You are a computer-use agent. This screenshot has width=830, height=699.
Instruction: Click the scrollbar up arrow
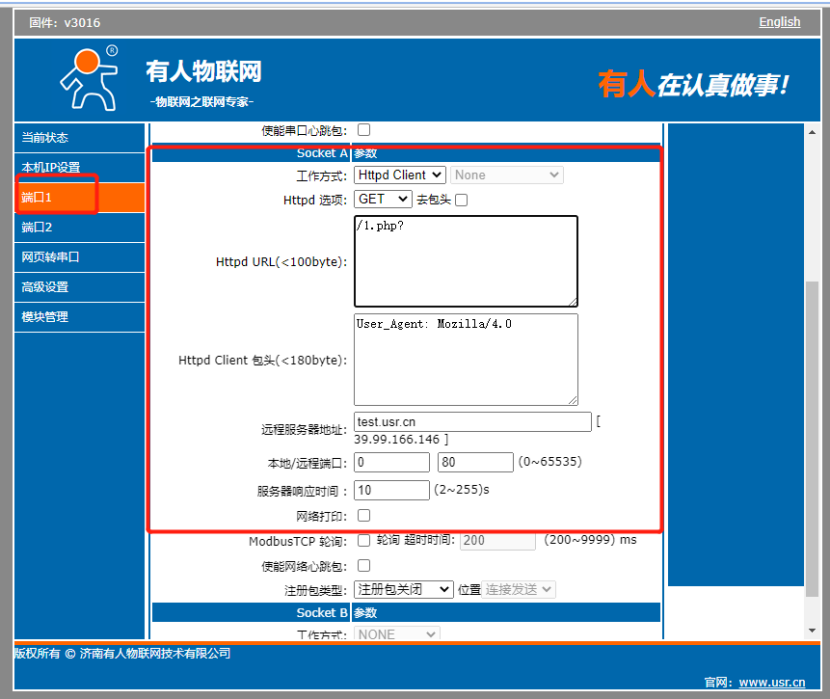pyautogui.click(x=812, y=131)
